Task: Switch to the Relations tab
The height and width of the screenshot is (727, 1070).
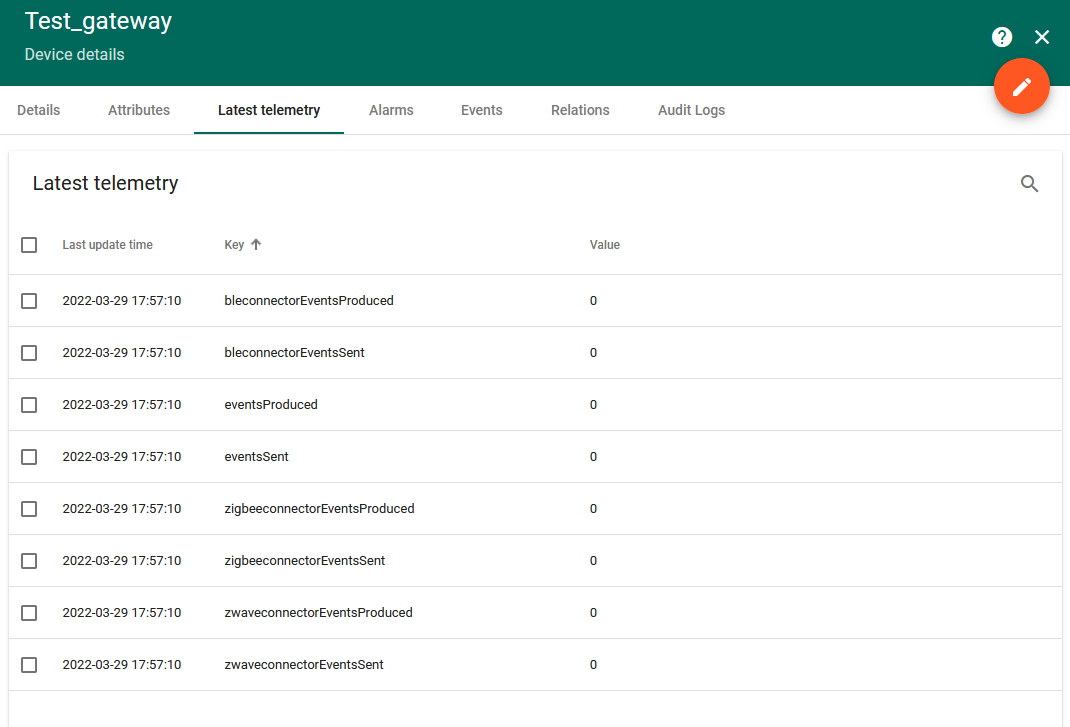Action: (580, 110)
